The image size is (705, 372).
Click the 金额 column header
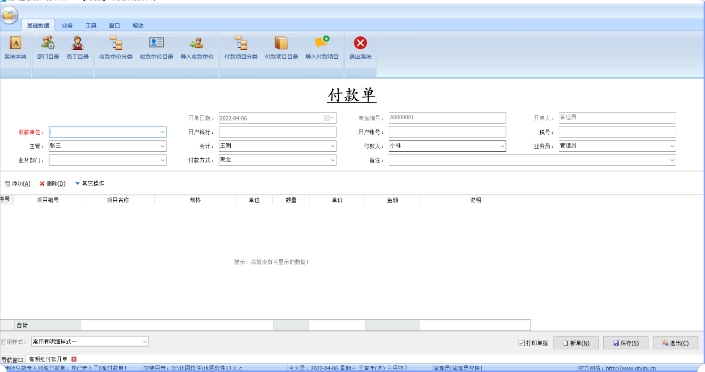(393, 200)
